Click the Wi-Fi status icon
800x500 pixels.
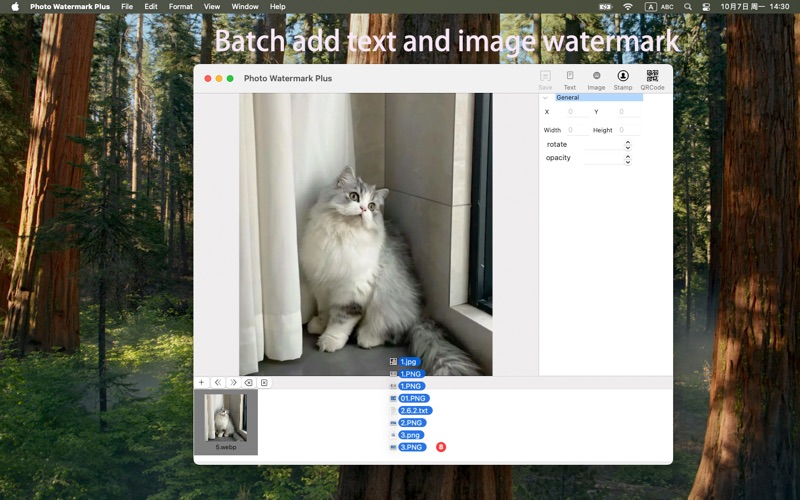point(628,7)
